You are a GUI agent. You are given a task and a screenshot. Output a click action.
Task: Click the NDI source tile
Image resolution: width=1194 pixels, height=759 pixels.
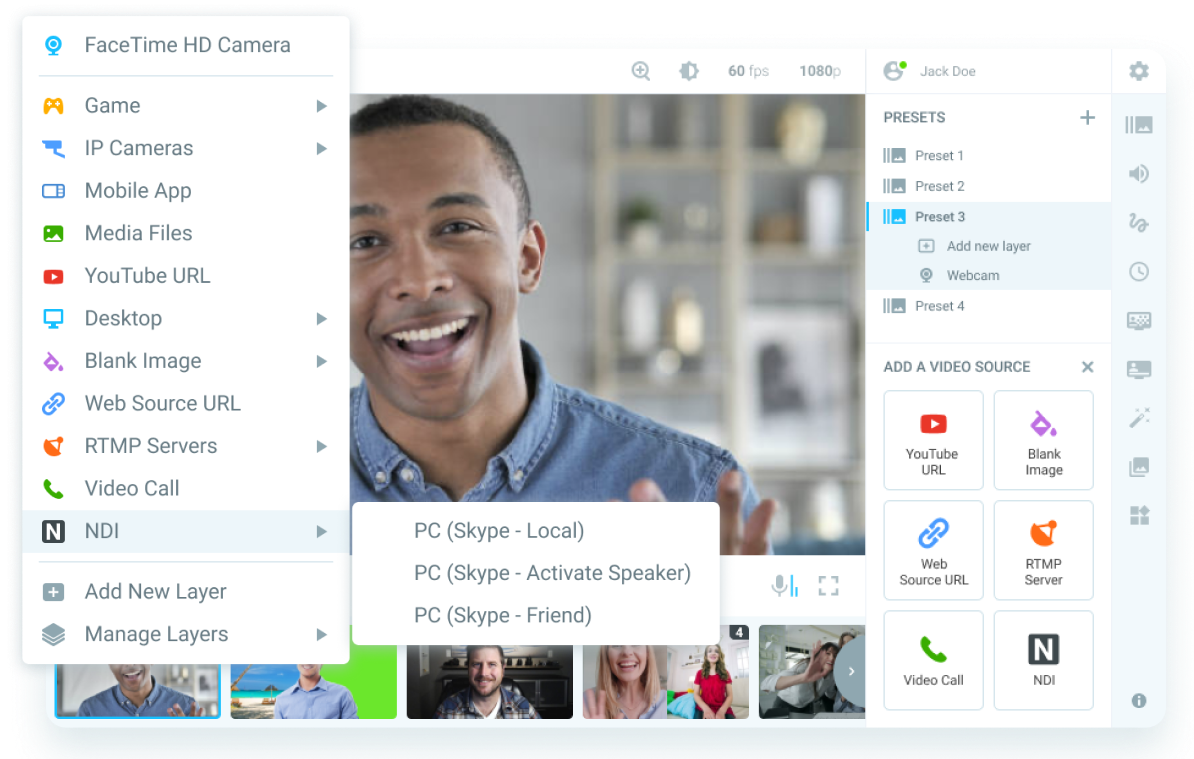pyautogui.click(x=1043, y=660)
